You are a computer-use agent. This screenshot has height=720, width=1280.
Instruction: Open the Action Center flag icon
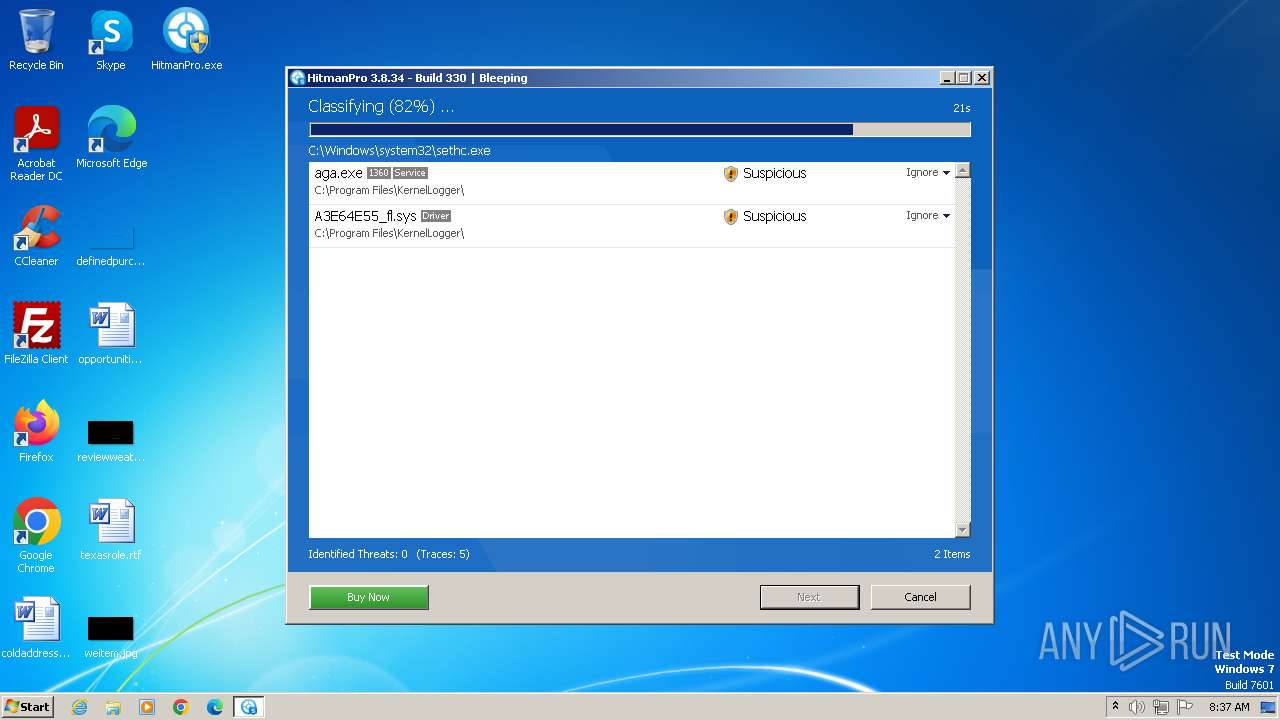pos(1185,707)
